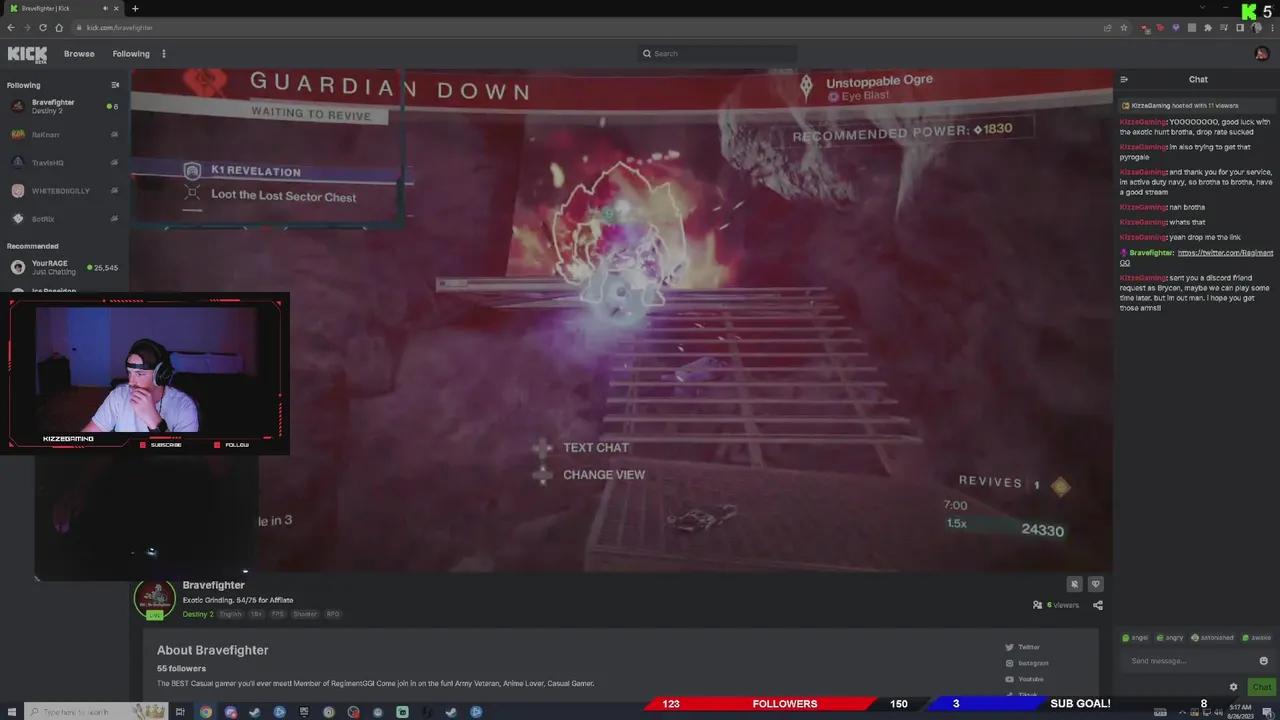This screenshot has width=1280, height=720.
Task: Open the Browse page
Action: point(79,54)
